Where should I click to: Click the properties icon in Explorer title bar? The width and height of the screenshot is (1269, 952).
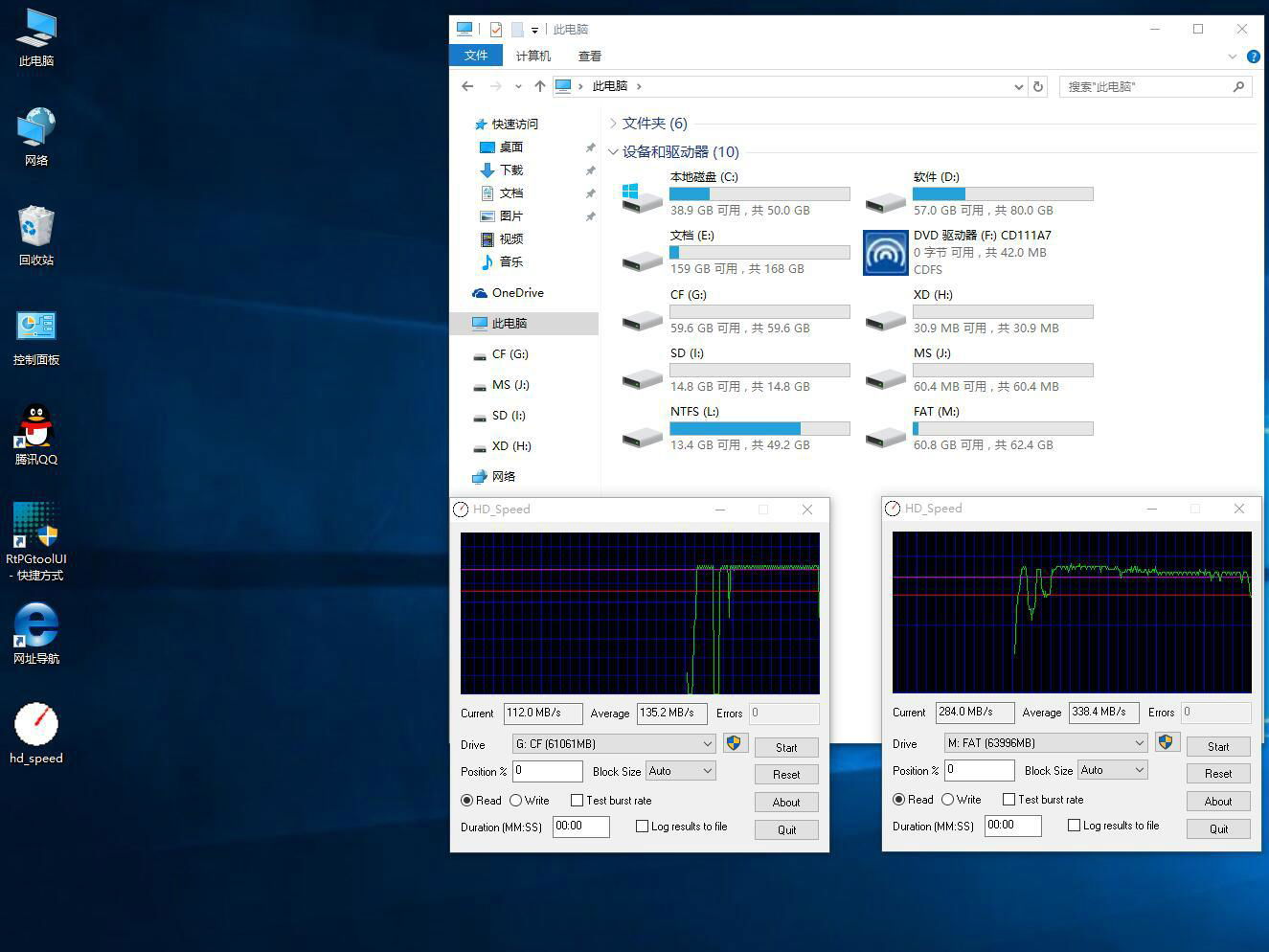point(495,30)
